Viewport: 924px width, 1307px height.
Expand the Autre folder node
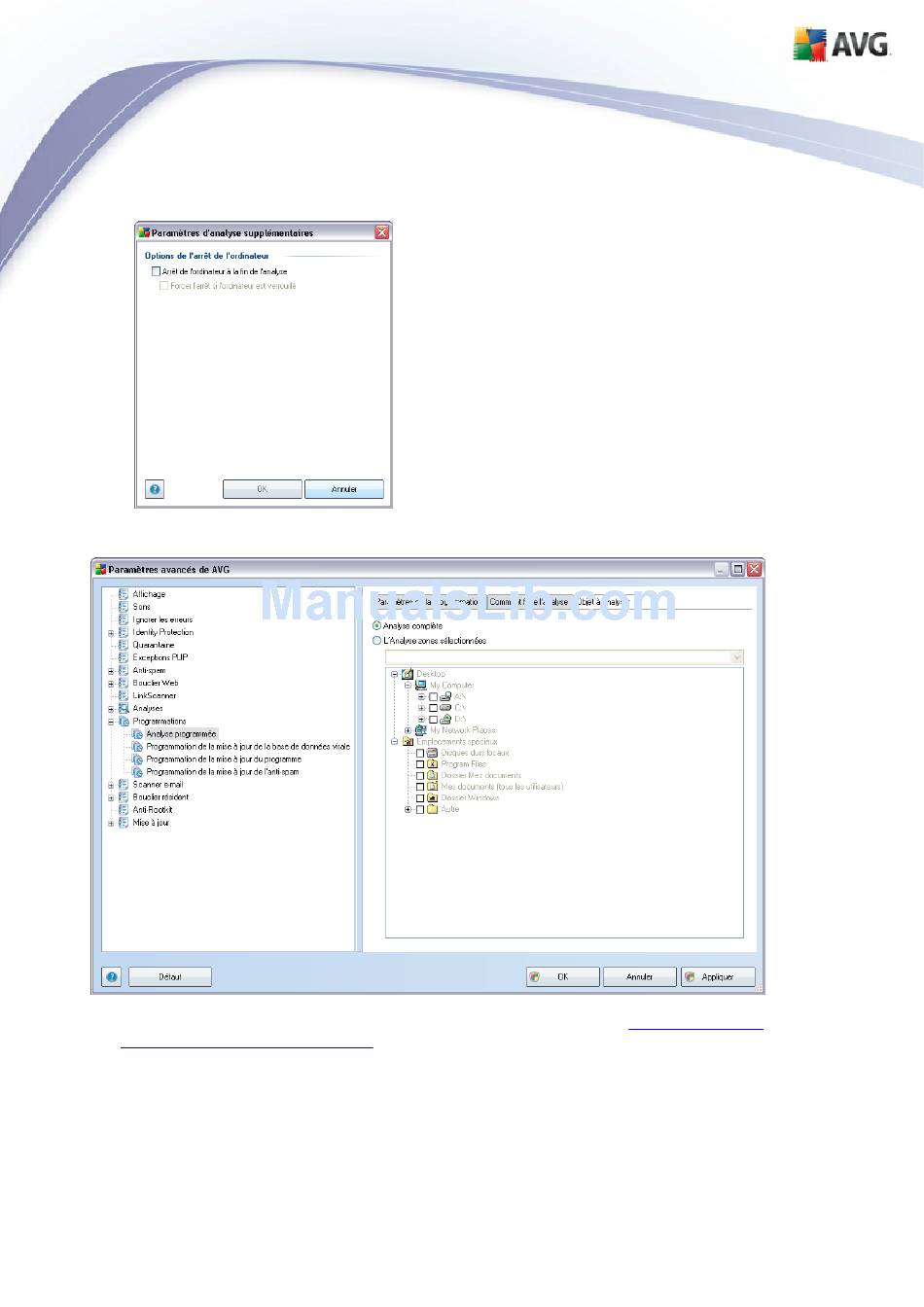409,809
